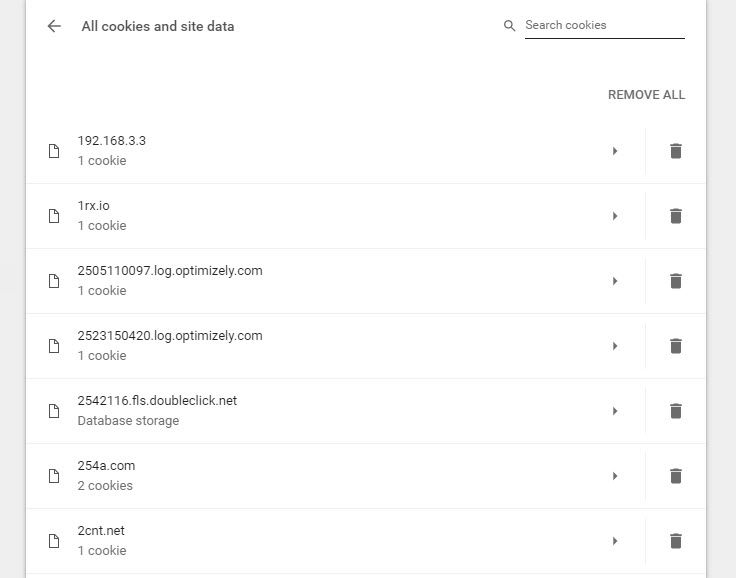
Task: Delete 2542116.fls.doubleclick.net database storage
Action: coord(676,411)
